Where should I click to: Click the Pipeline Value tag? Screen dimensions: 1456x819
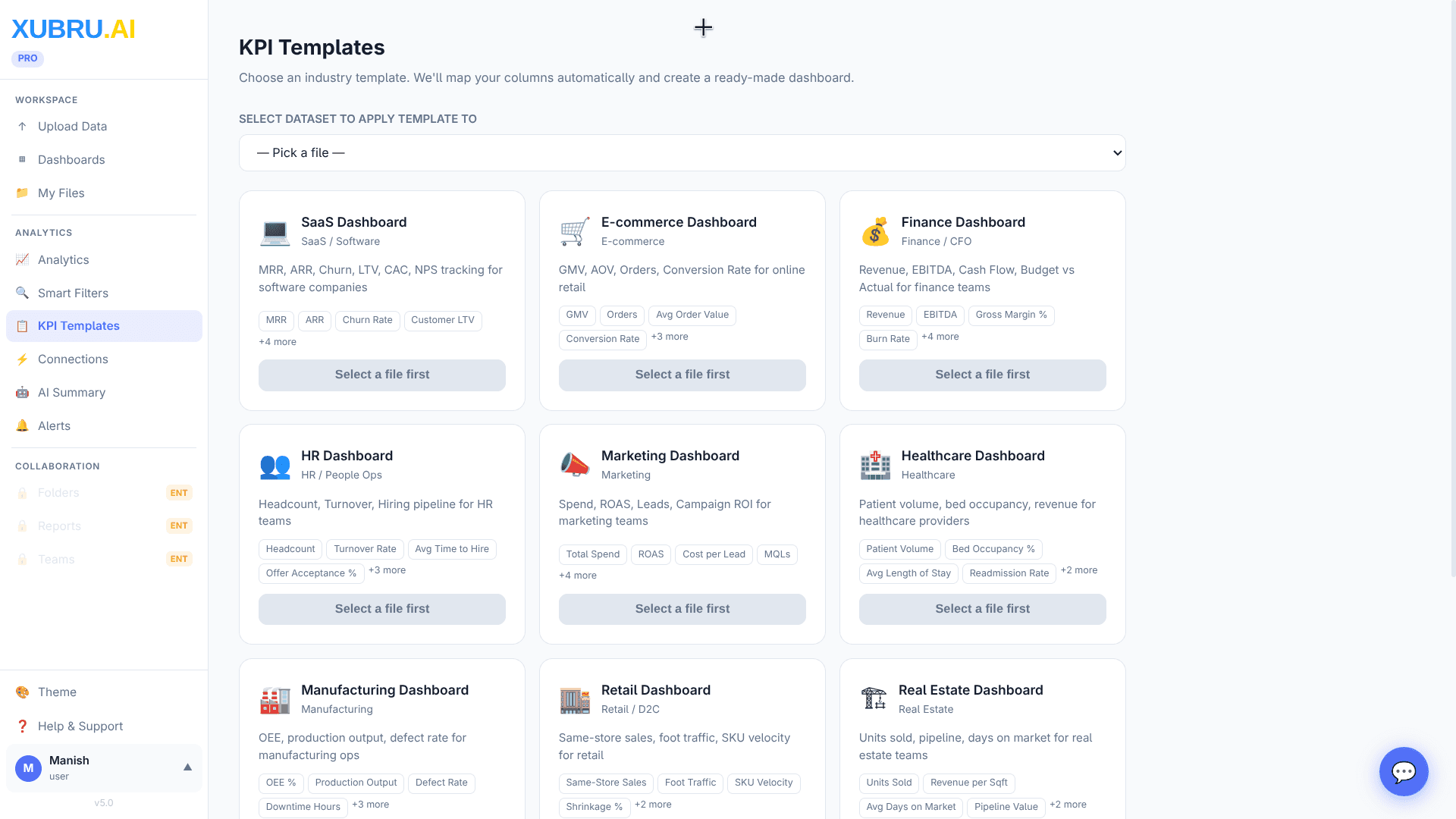tap(1006, 808)
